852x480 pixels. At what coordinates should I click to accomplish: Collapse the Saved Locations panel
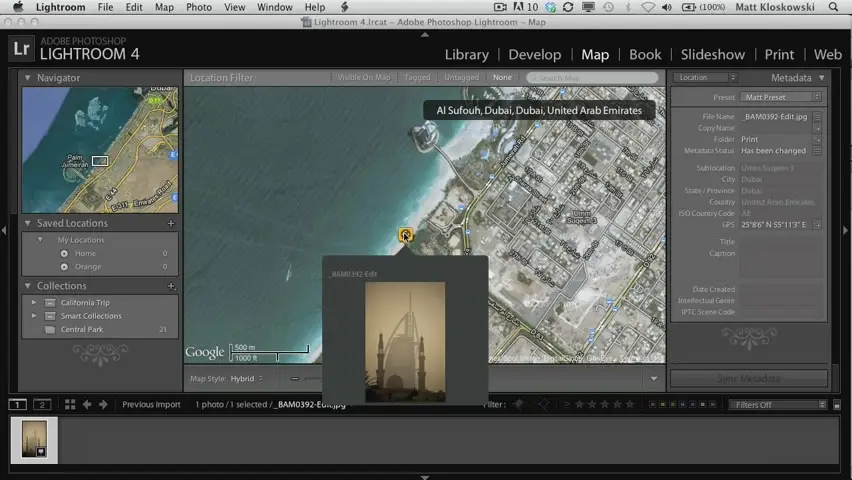click(27, 223)
